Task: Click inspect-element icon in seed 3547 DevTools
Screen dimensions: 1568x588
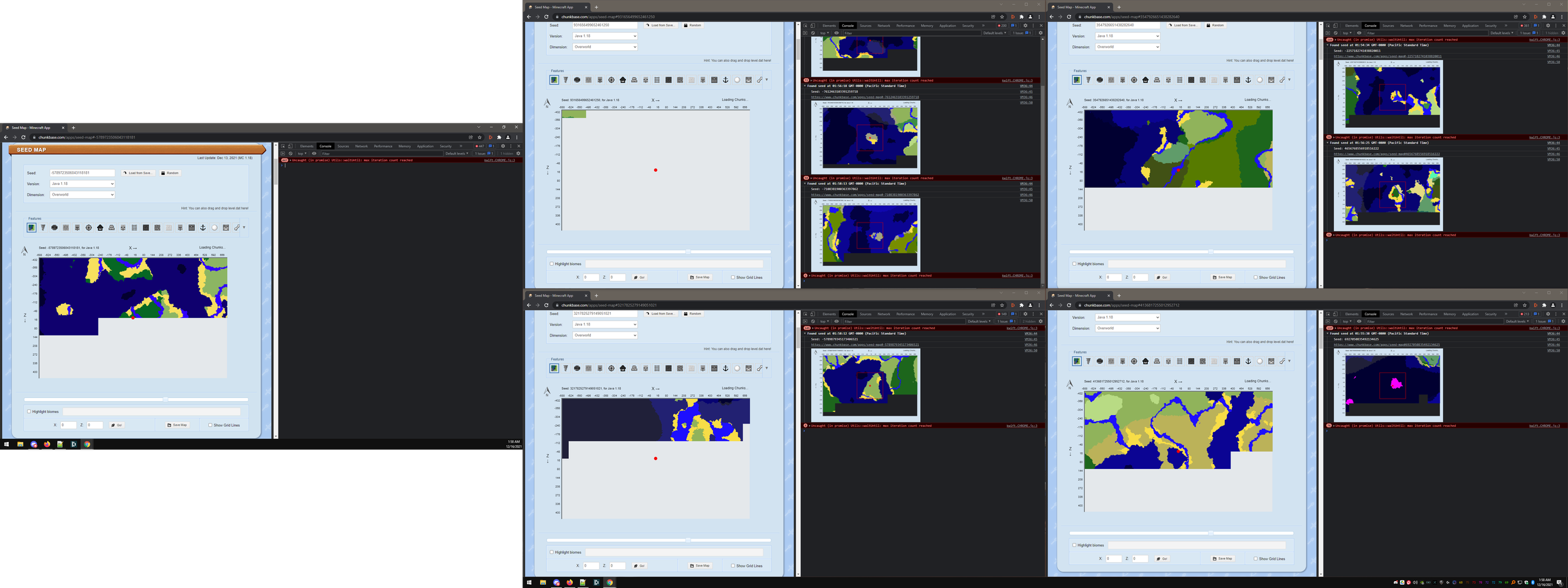Action: [x=1328, y=26]
